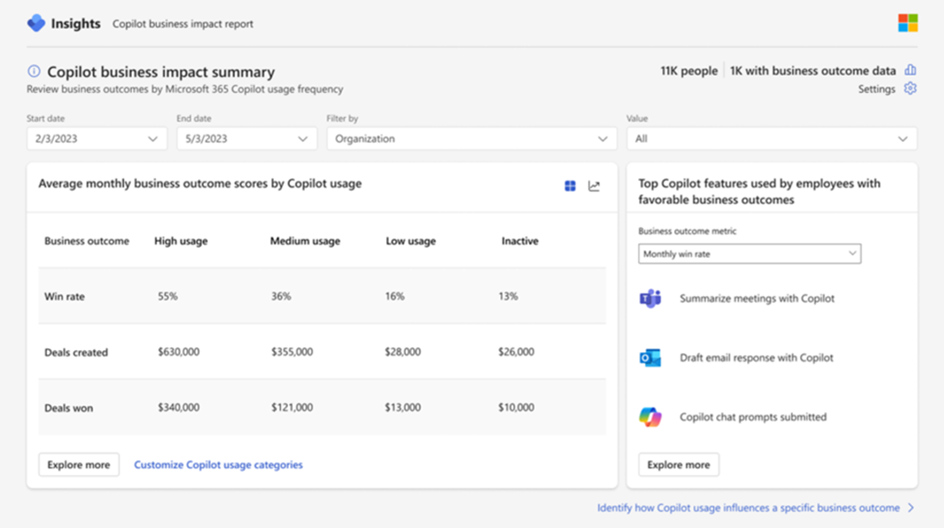Click the 13% win rate value
The height and width of the screenshot is (528, 944).
click(508, 296)
